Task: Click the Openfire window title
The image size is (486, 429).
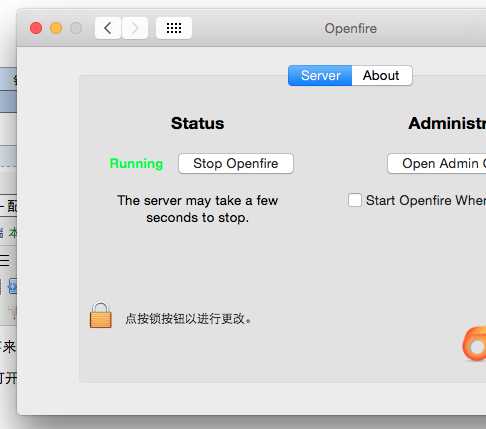Action: [x=351, y=29]
